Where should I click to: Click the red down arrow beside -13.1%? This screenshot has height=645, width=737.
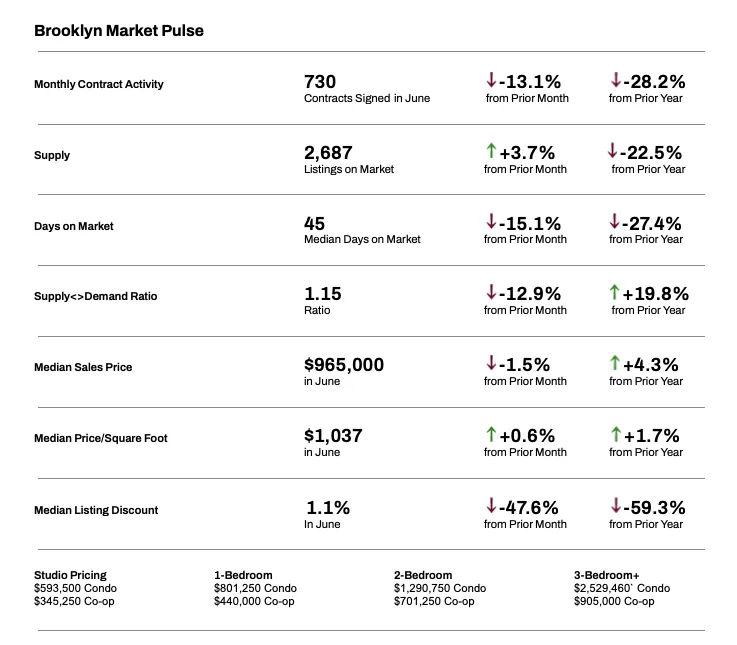click(x=491, y=80)
